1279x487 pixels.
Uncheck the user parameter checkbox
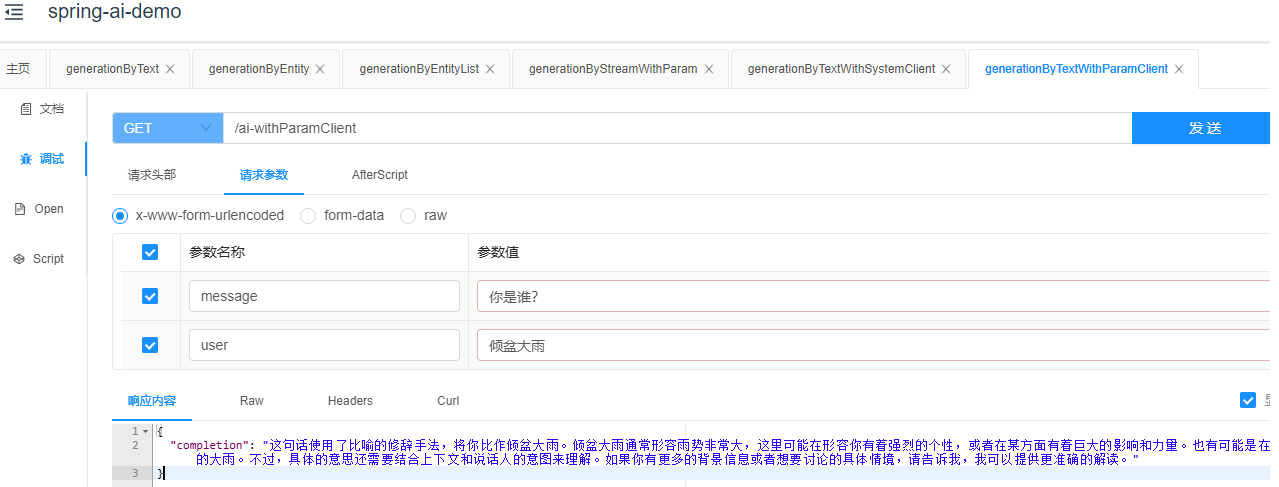pyautogui.click(x=150, y=345)
